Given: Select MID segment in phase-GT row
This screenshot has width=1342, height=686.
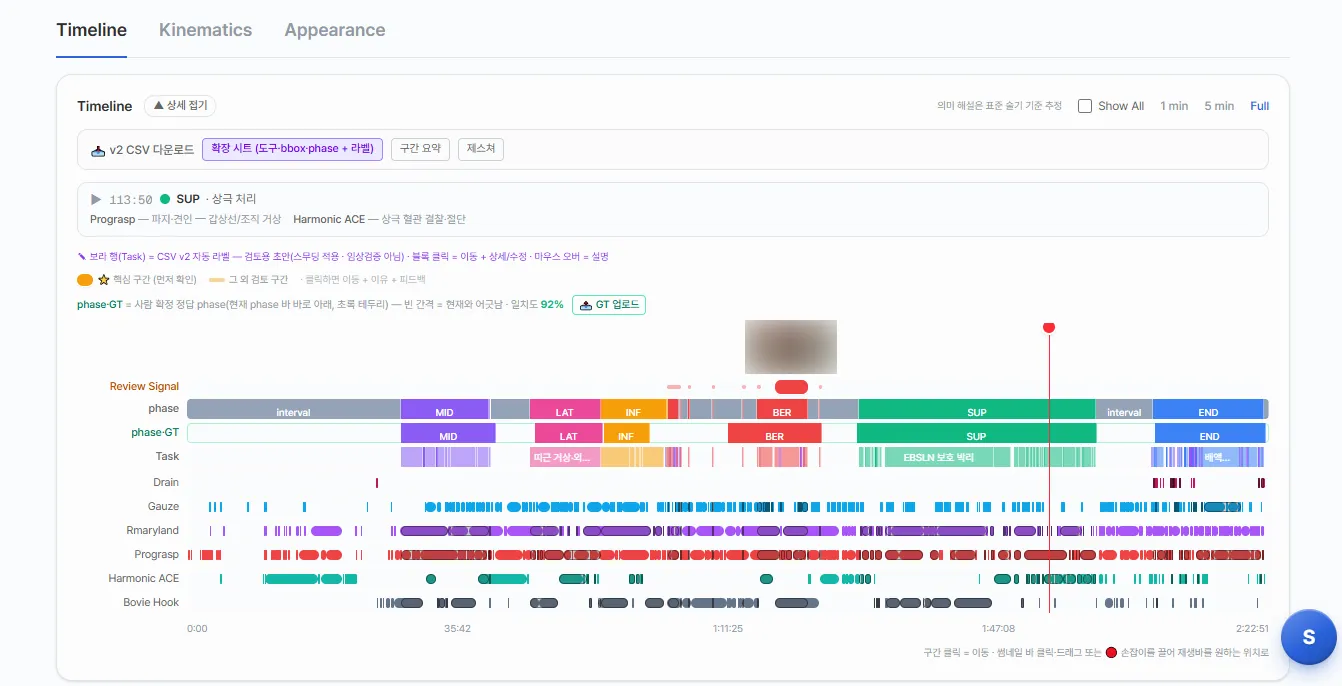Looking at the screenshot, I should [x=448, y=433].
